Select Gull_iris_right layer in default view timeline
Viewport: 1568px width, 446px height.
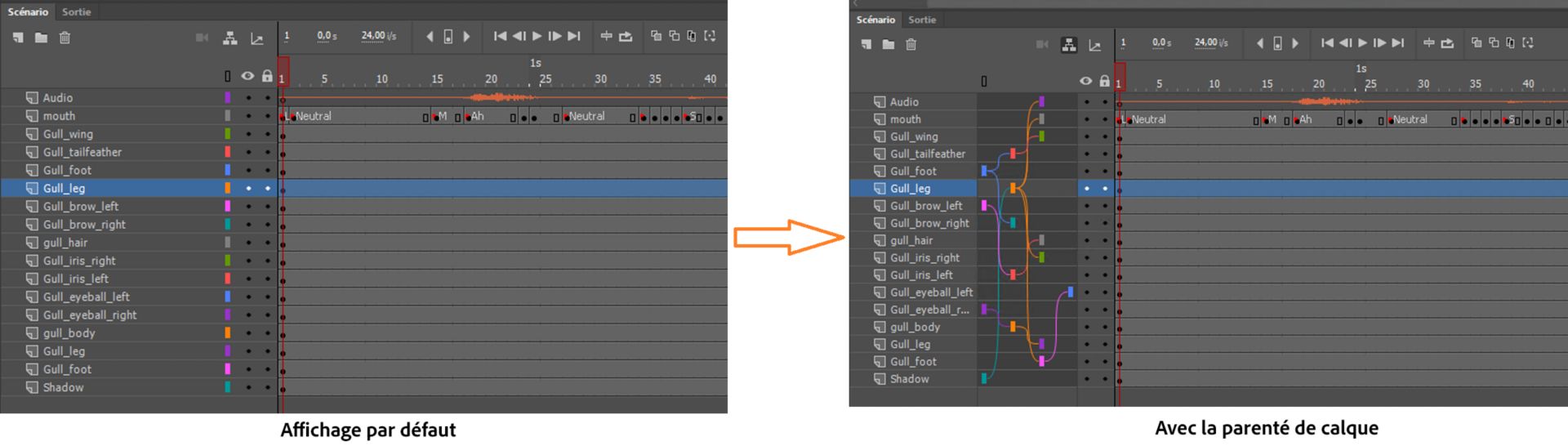pos(79,261)
